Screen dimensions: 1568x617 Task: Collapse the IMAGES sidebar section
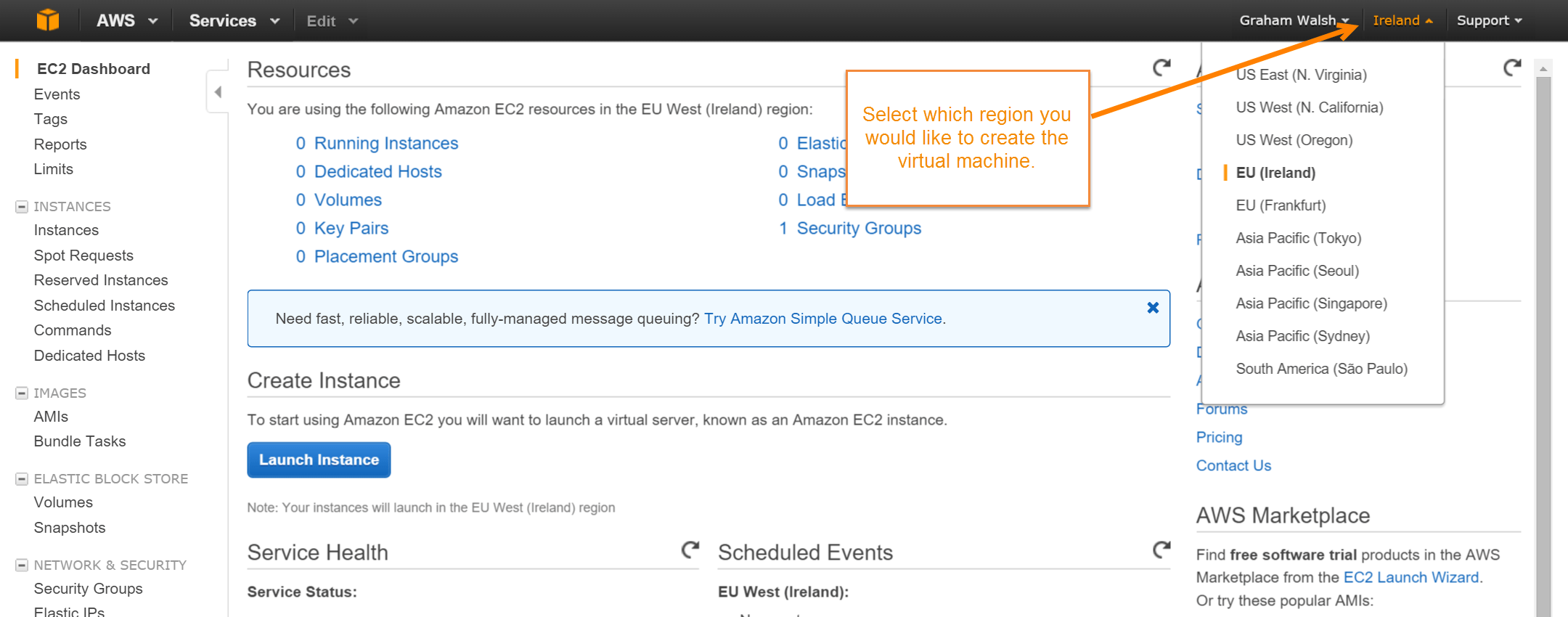tap(22, 393)
